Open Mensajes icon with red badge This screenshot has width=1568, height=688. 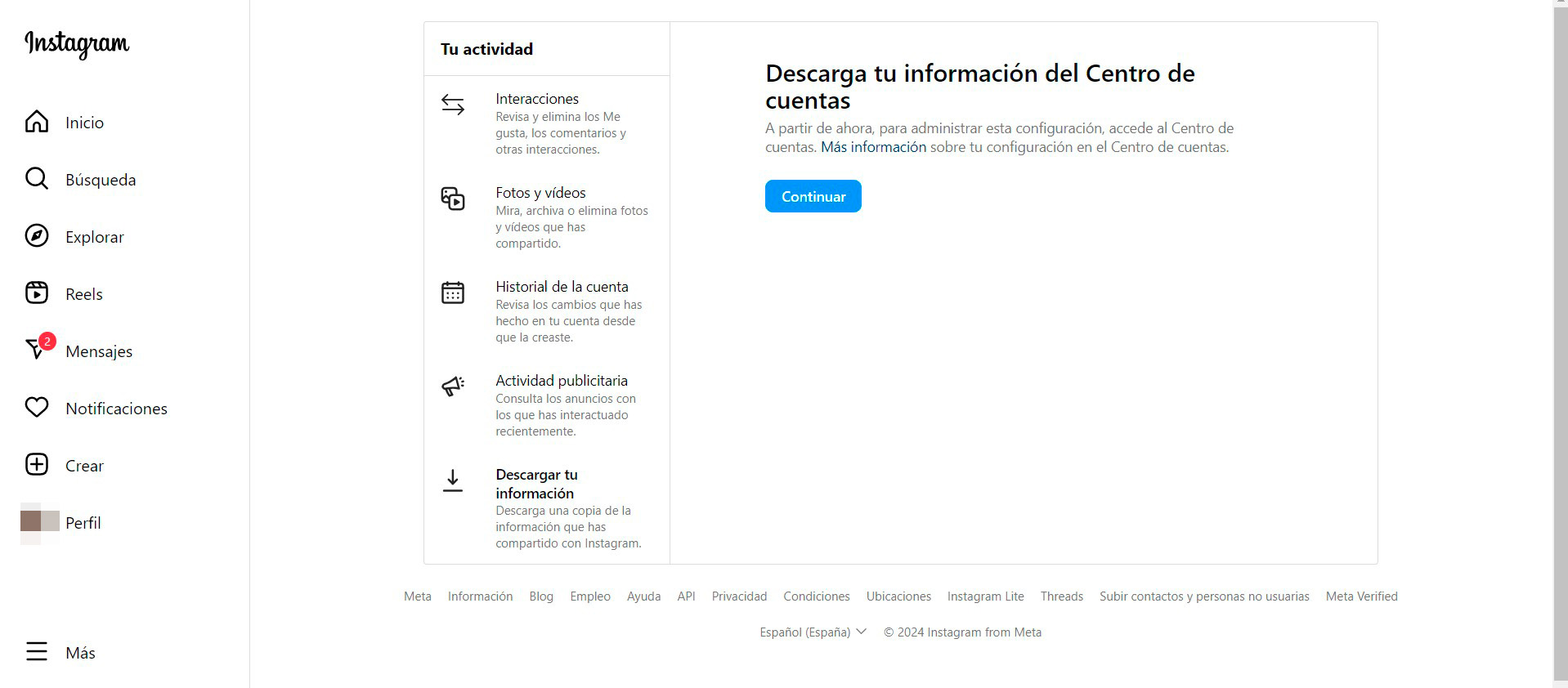[37, 350]
